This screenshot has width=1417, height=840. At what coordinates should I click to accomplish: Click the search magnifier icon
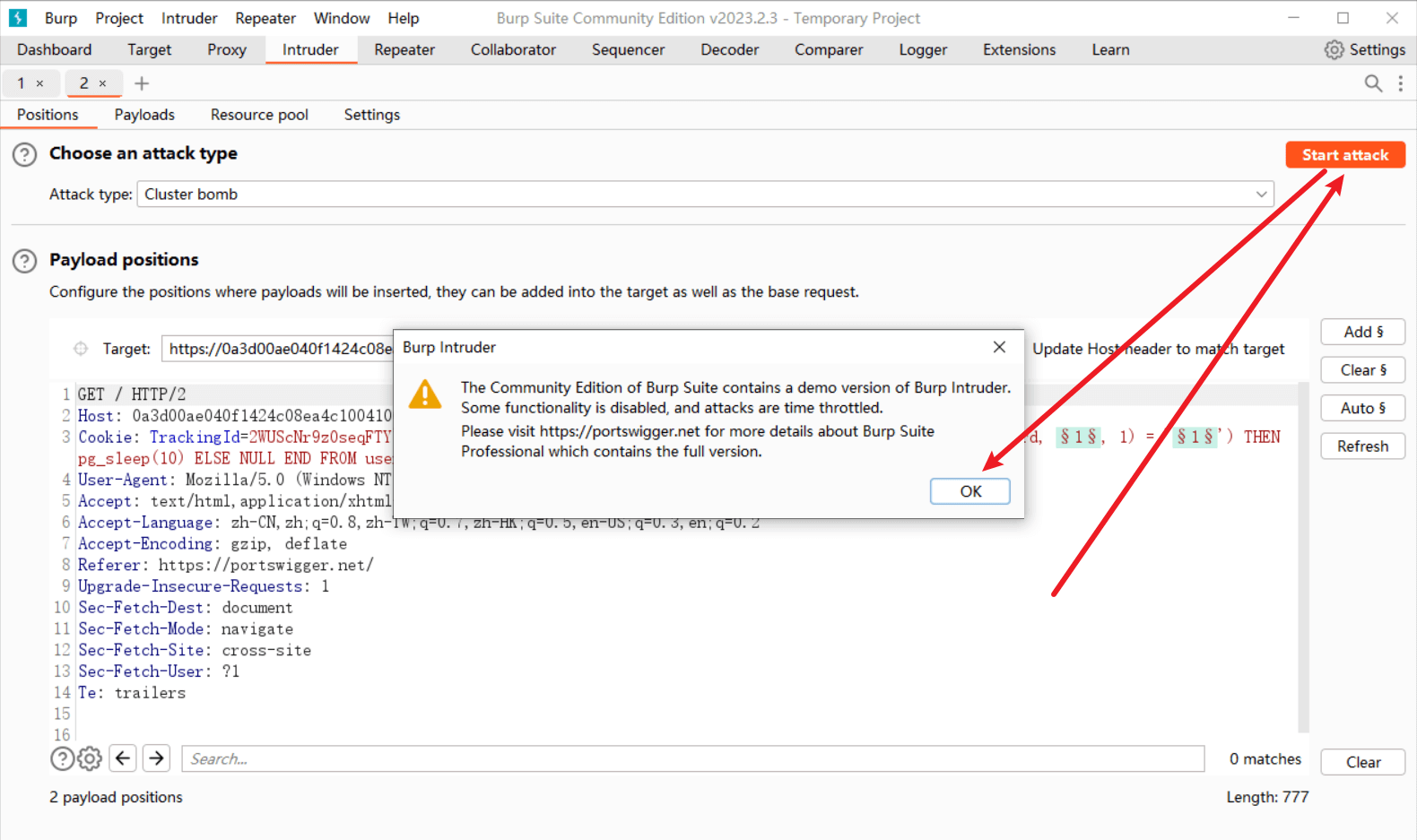pos(1372,83)
